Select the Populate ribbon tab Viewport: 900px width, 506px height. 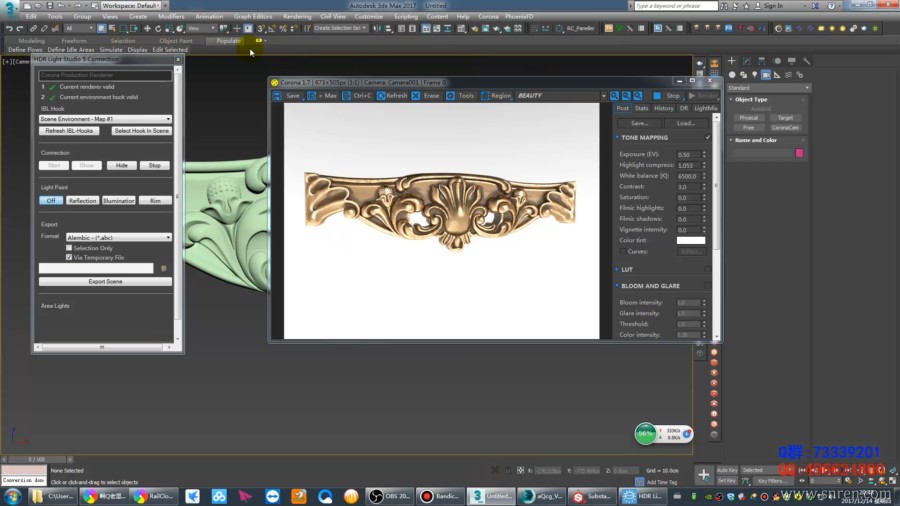click(x=228, y=41)
